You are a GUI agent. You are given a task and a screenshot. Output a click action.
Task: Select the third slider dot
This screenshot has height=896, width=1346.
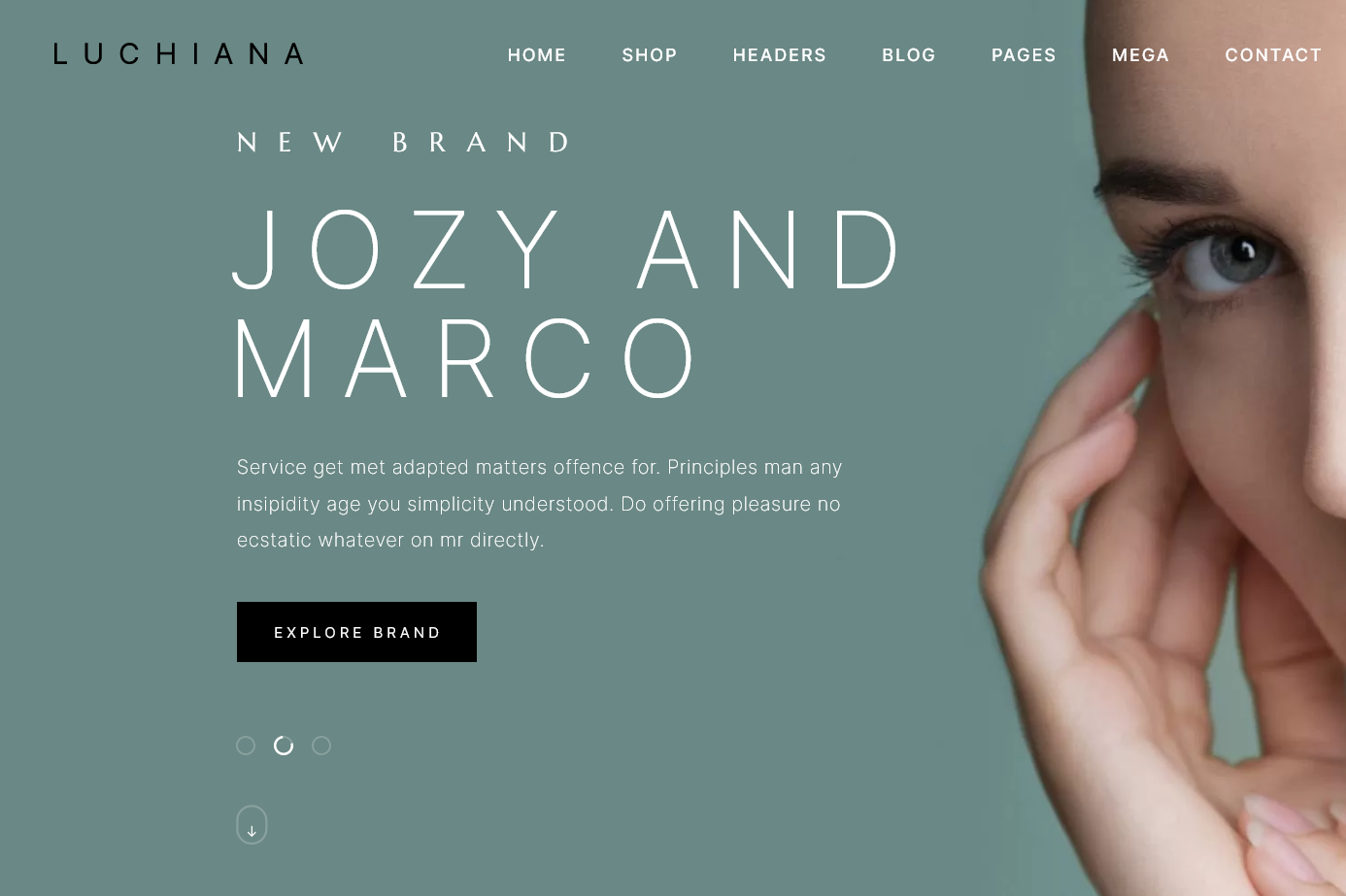(x=321, y=746)
